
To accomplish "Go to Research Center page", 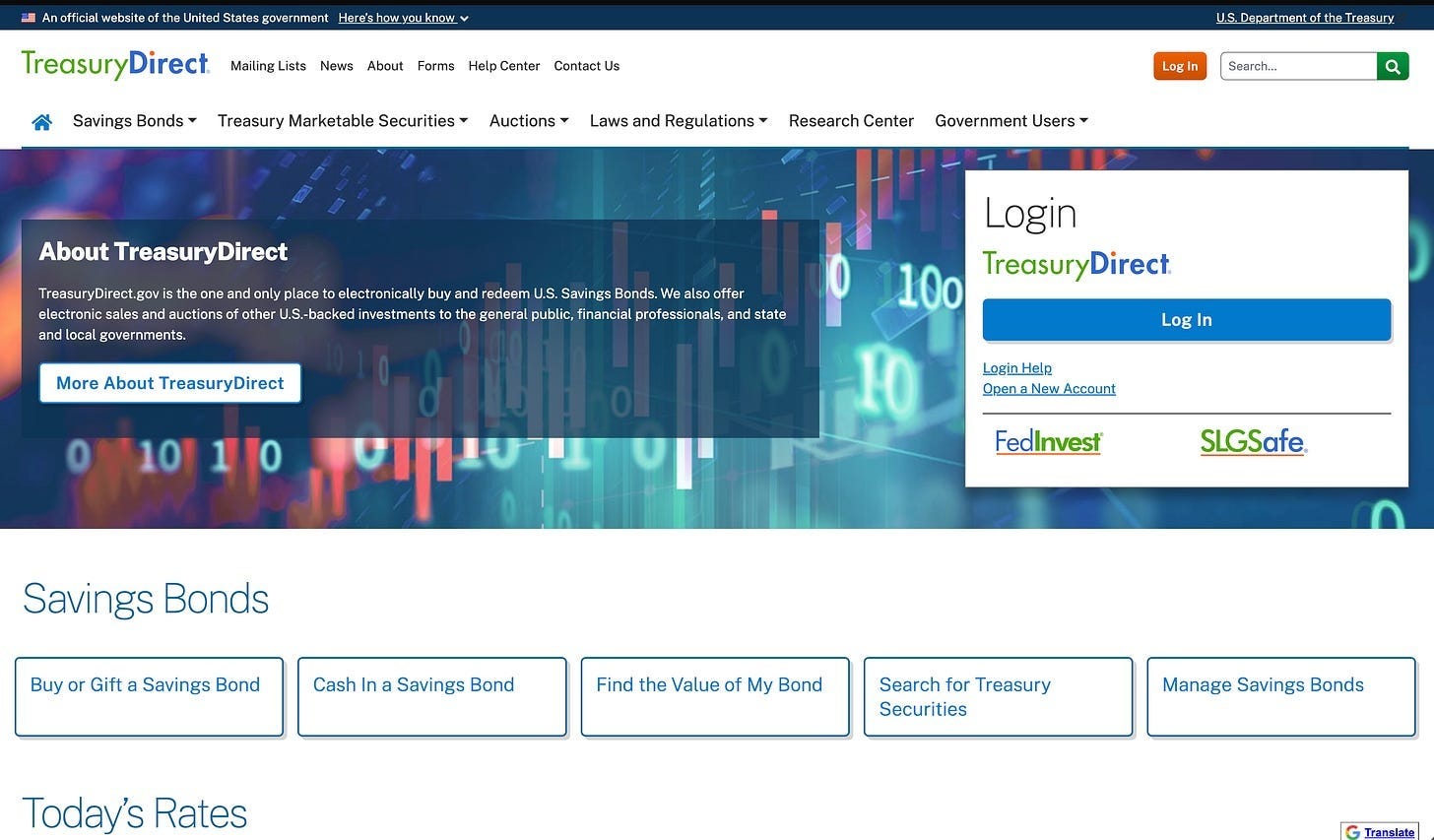I will 851,121.
